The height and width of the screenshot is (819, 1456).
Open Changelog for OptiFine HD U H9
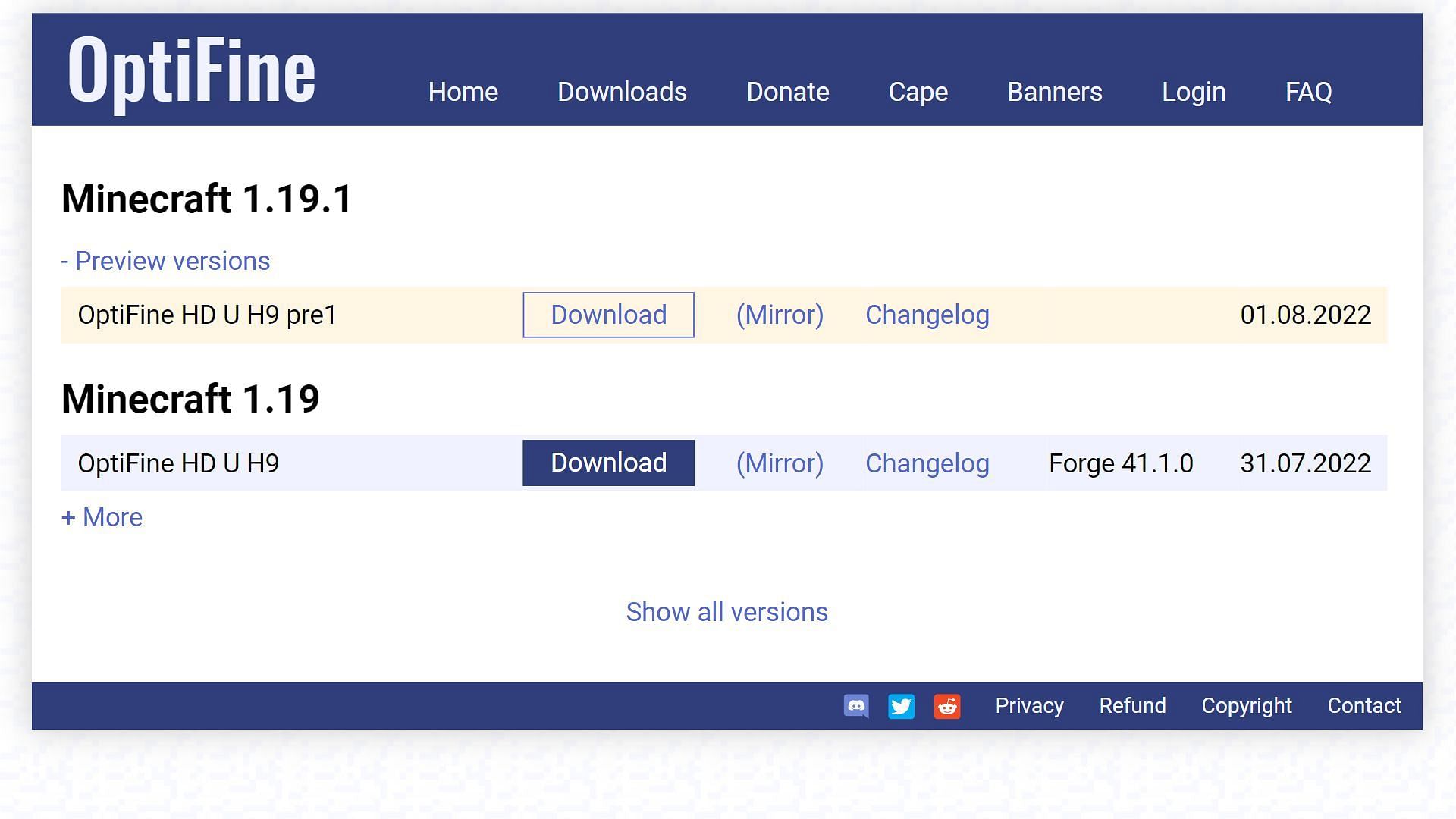(x=927, y=463)
